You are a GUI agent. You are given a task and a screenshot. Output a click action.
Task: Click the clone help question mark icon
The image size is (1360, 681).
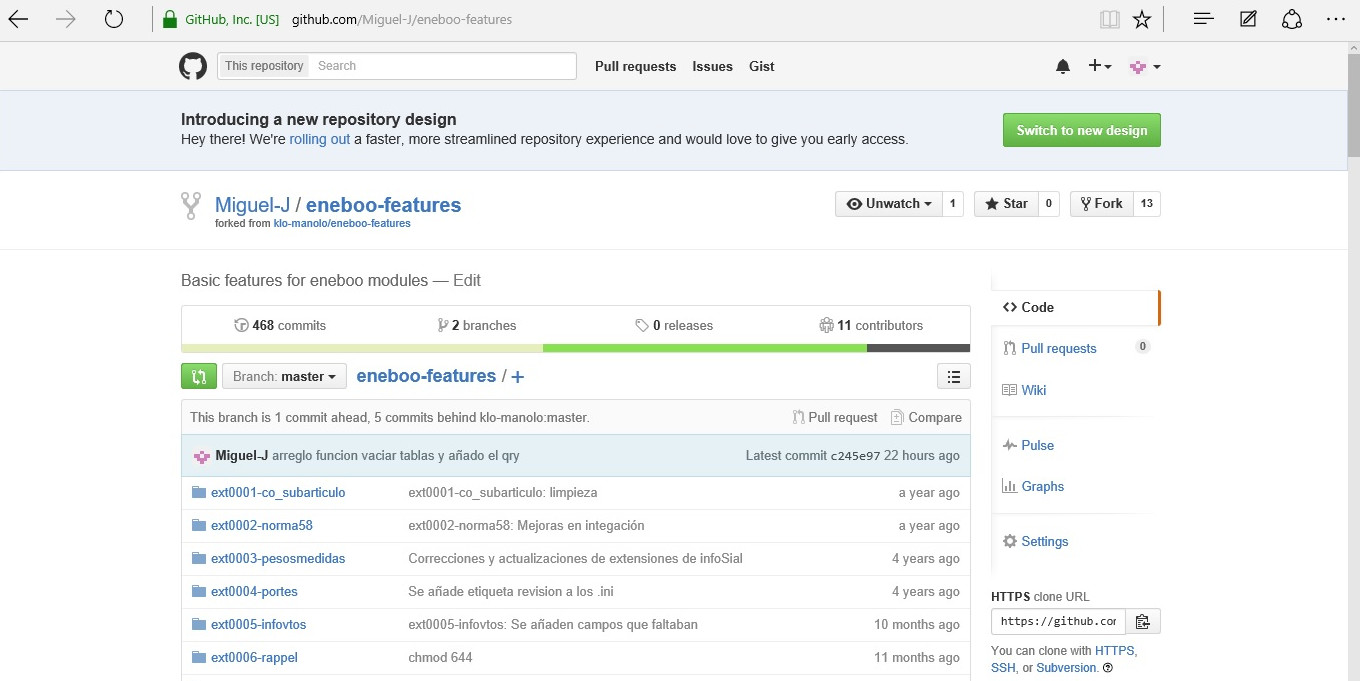1108,668
